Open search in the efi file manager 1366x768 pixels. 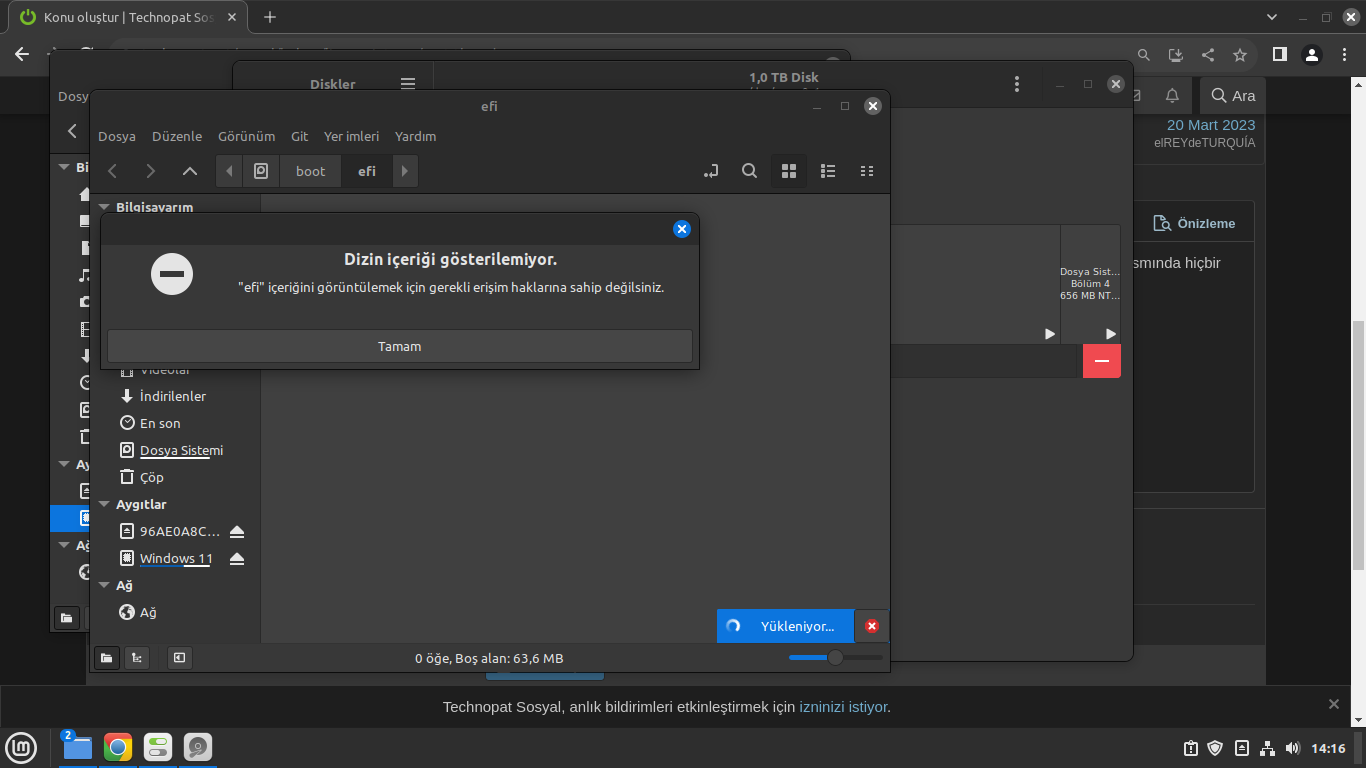point(749,171)
